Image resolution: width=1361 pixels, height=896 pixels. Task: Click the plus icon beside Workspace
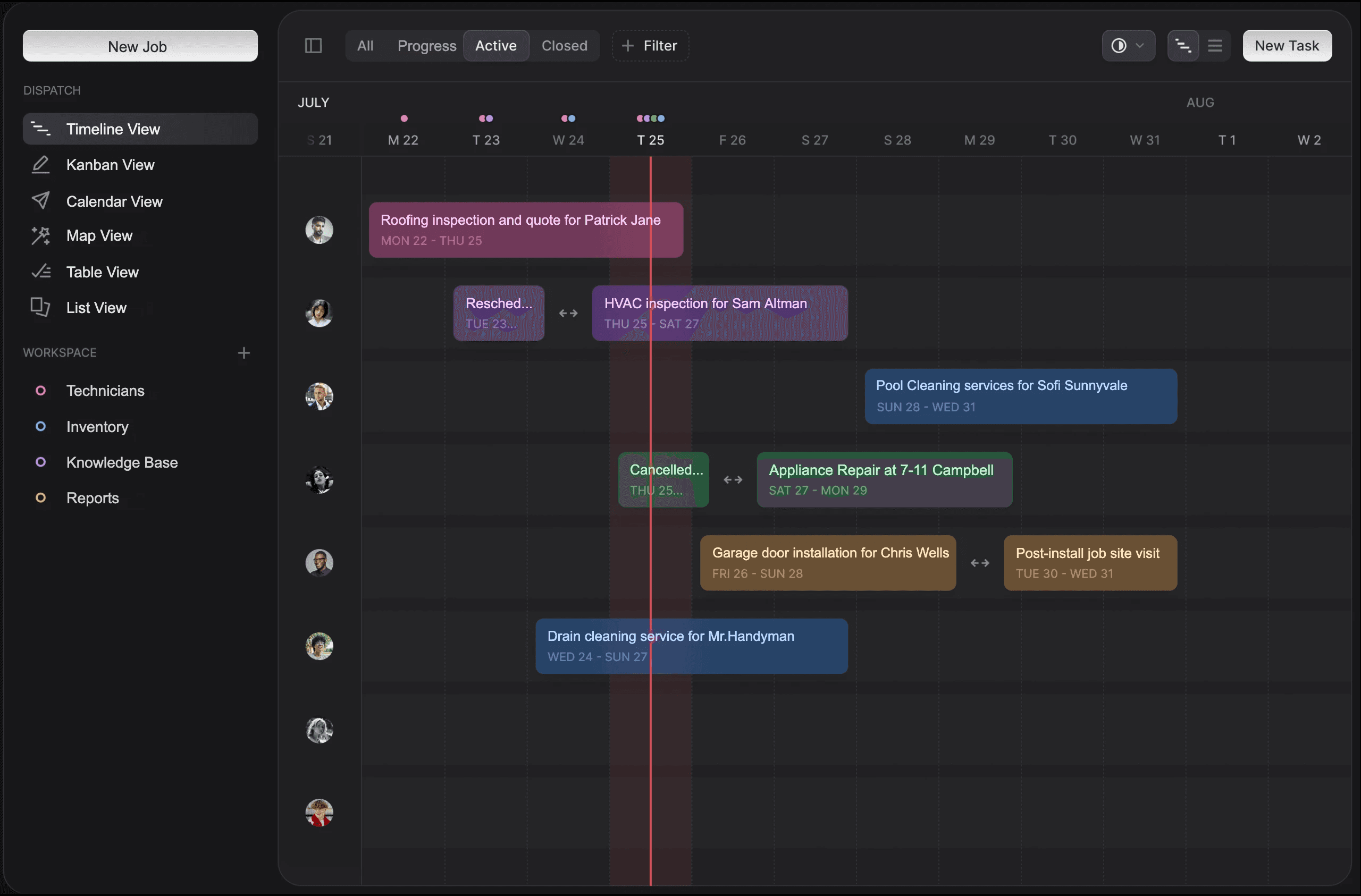[243, 353]
